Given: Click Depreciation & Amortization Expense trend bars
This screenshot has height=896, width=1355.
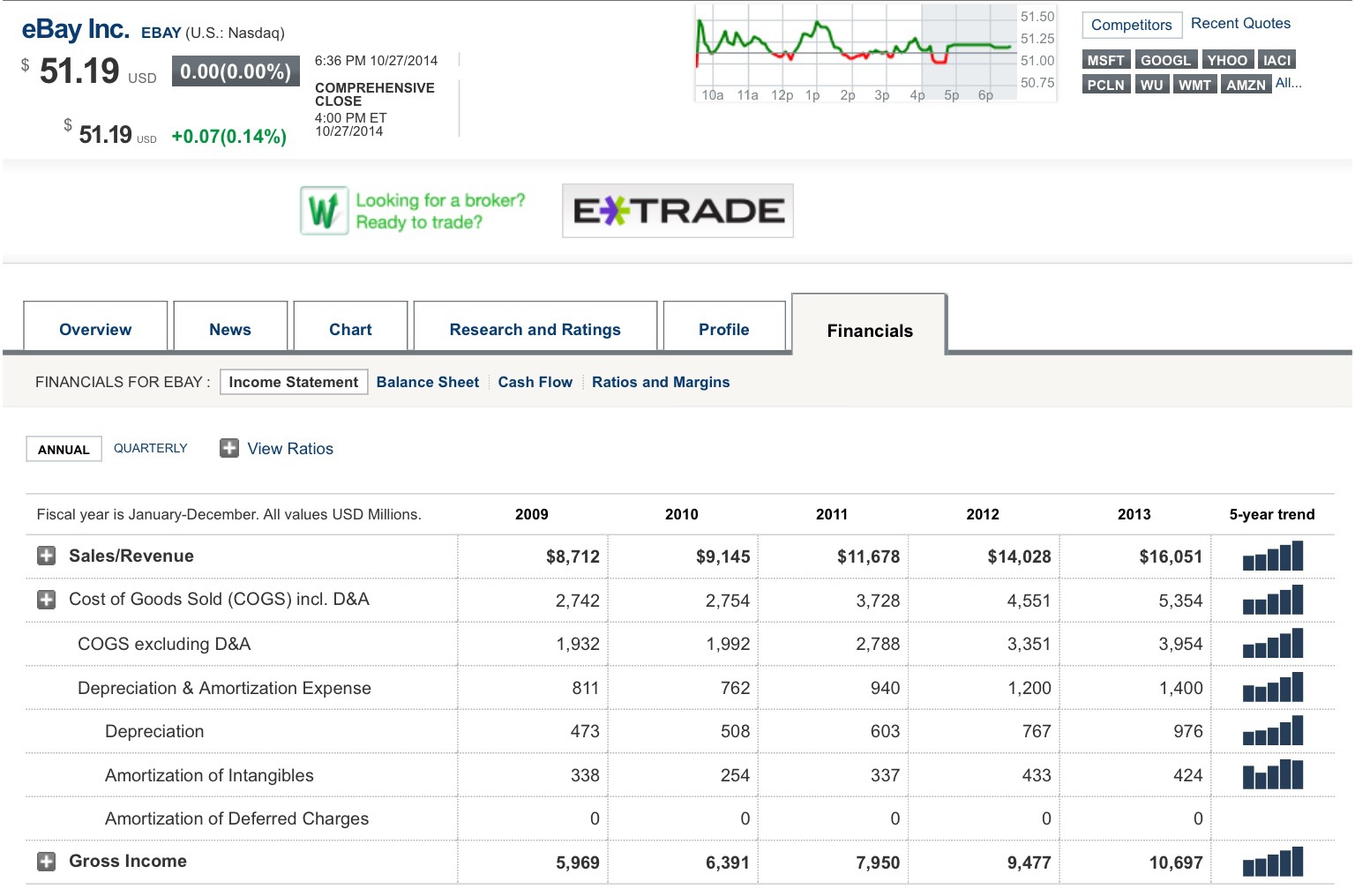Looking at the screenshot, I should 1273,687.
